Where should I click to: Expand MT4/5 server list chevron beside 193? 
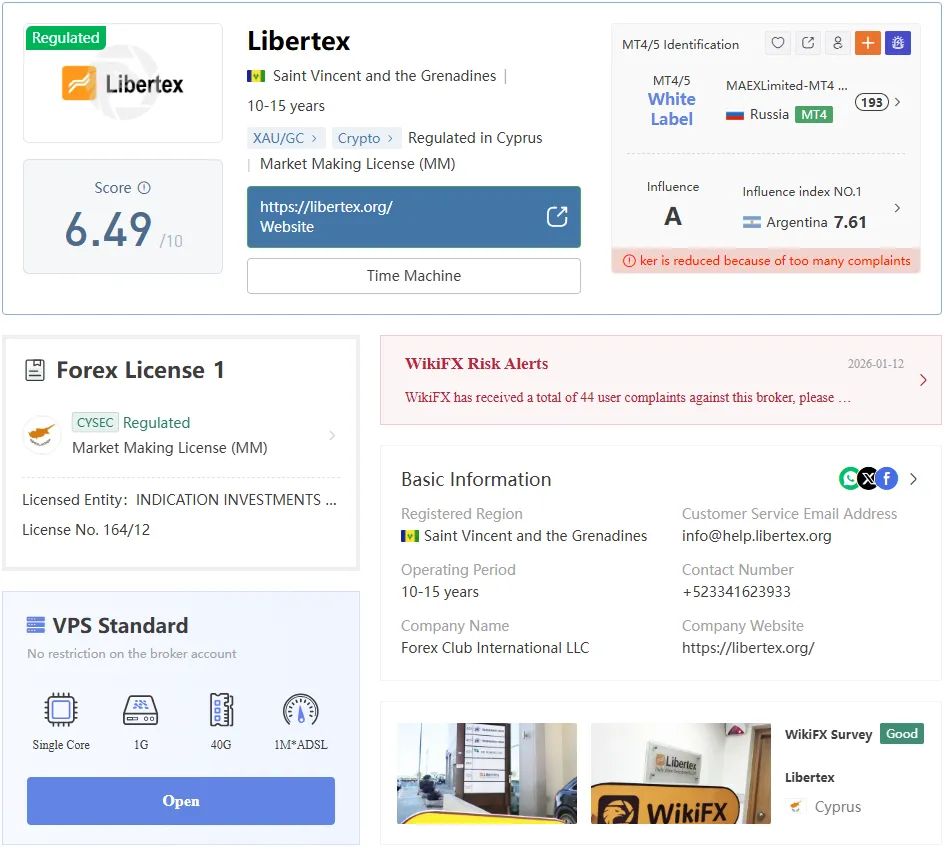click(x=897, y=102)
